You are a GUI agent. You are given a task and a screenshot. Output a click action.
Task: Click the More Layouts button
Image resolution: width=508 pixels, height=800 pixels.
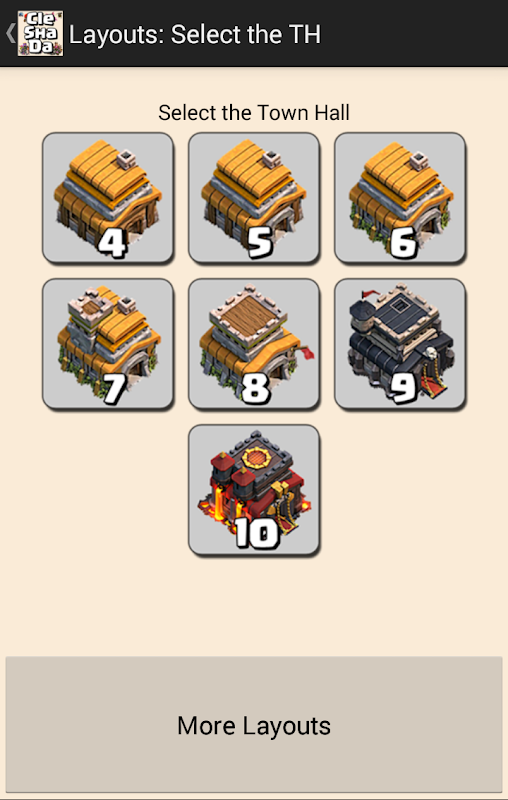click(254, 724)
